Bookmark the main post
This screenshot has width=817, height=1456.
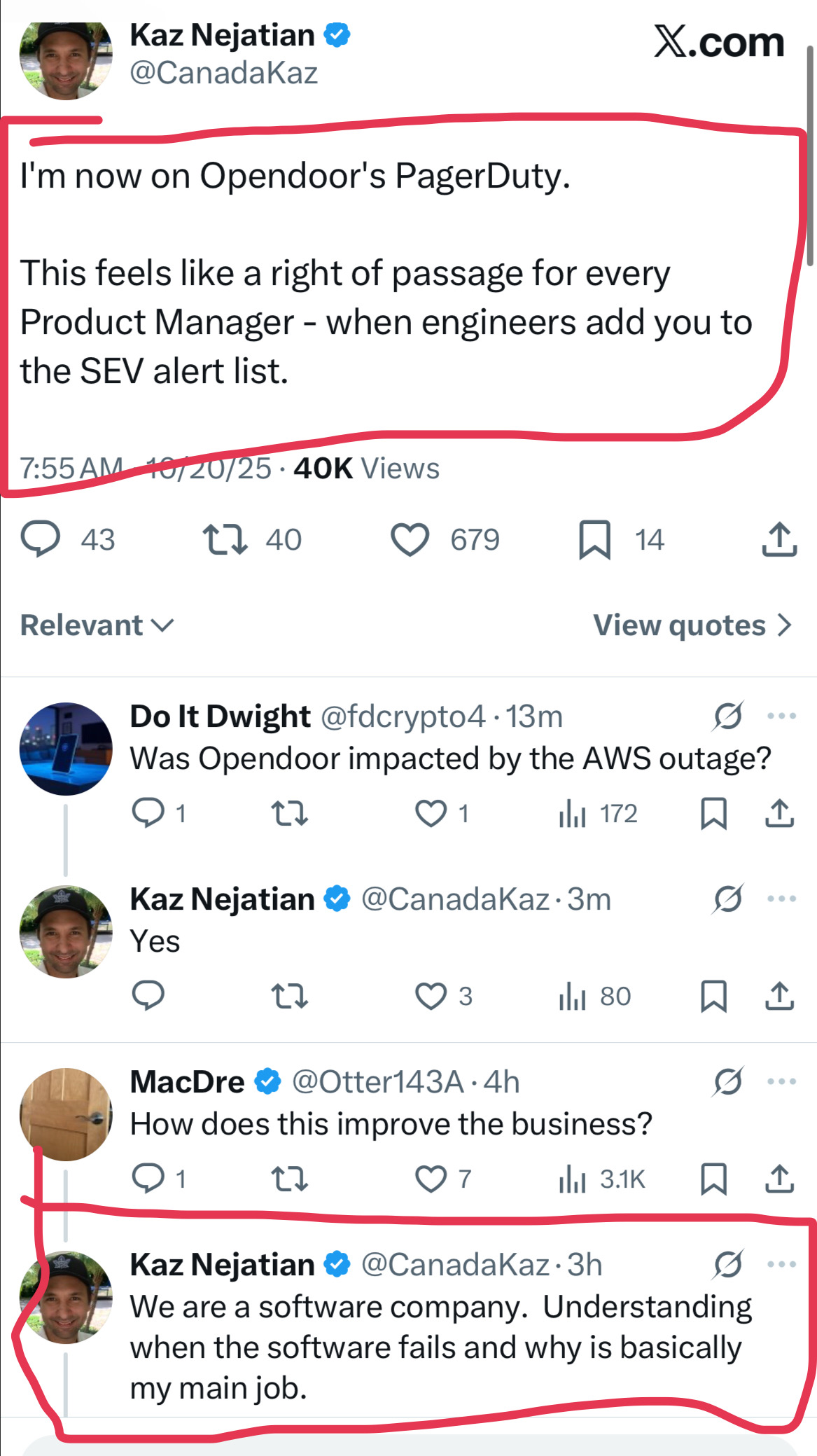(594, 540)
